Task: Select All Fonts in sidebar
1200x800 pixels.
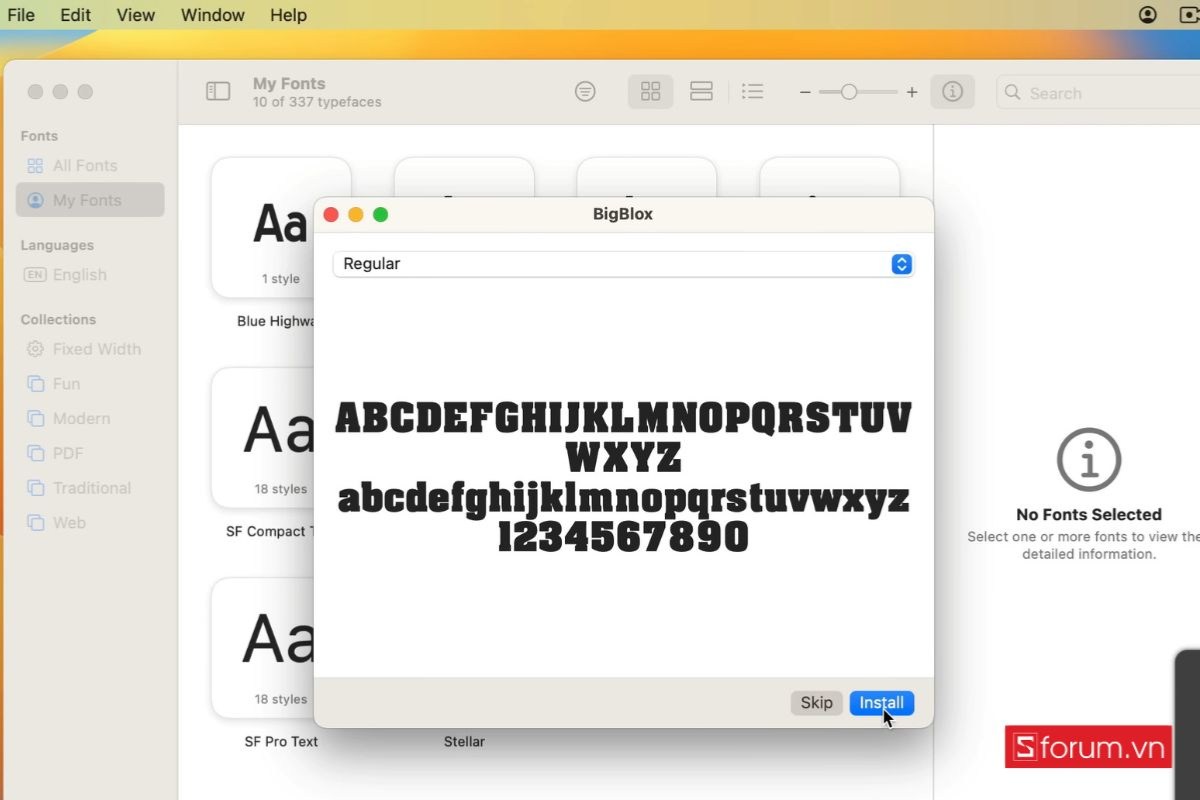Action: (x=90, y=166)
